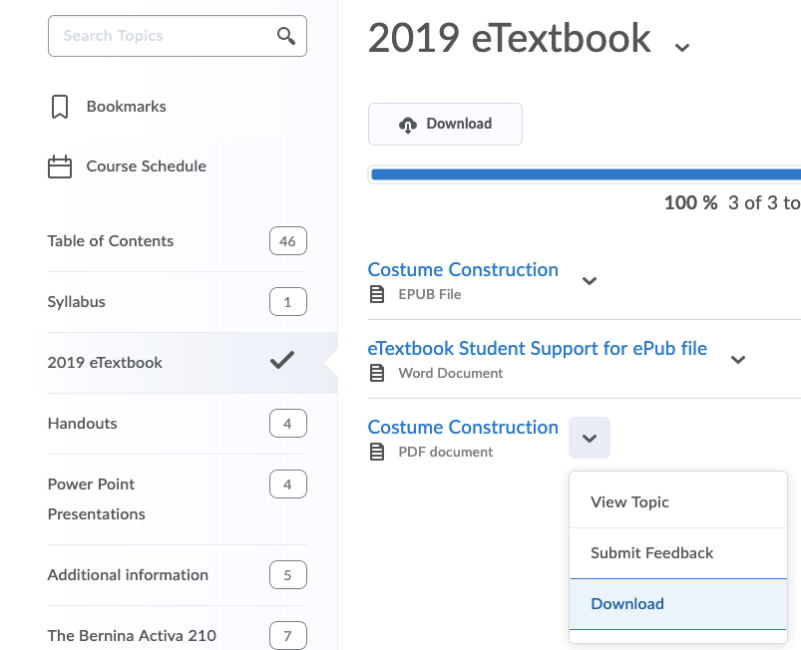
Task: Open Bookmarks via the bookmark icon
Action: pos(59,106)
